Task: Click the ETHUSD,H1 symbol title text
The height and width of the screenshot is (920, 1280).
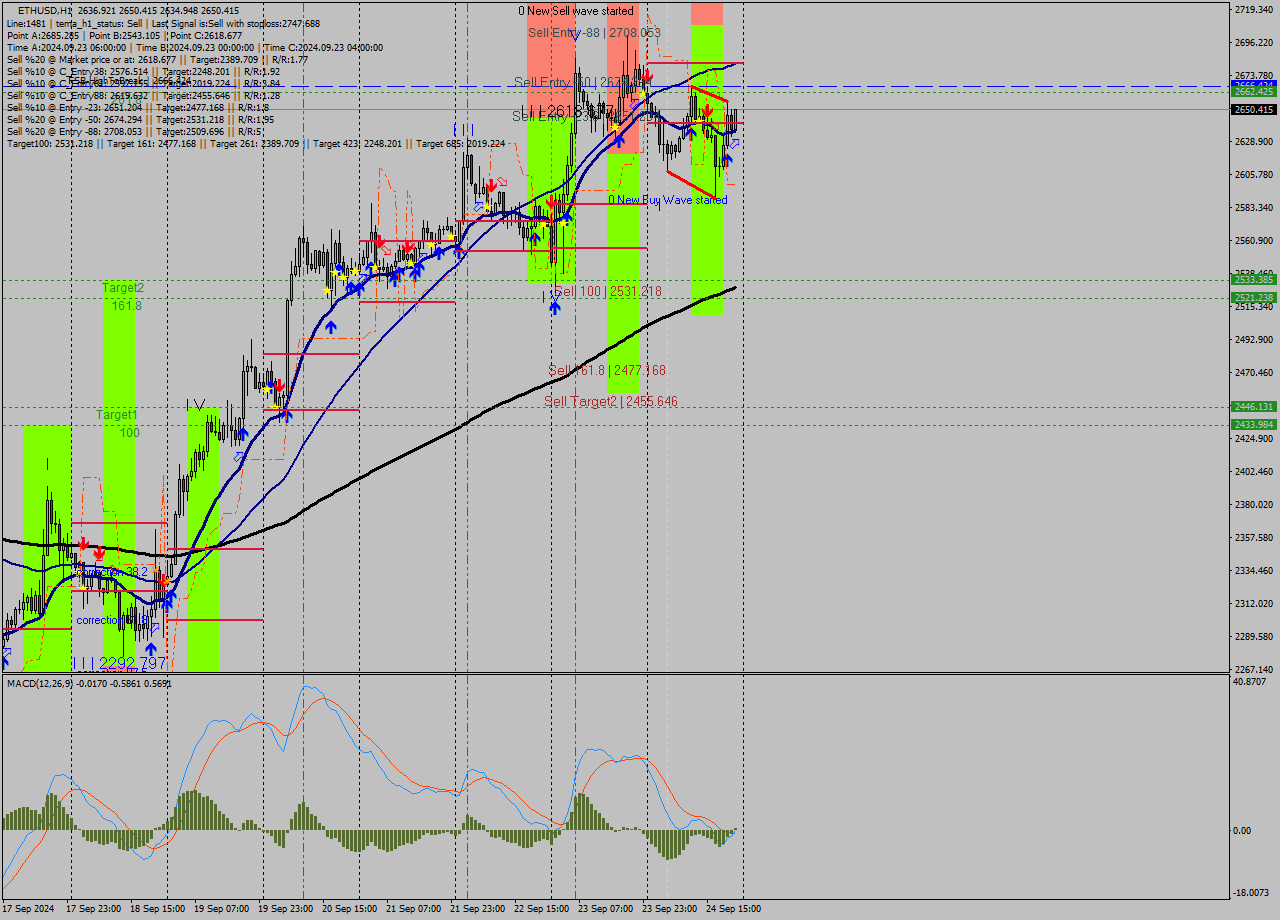Action: tap(45, 10)
